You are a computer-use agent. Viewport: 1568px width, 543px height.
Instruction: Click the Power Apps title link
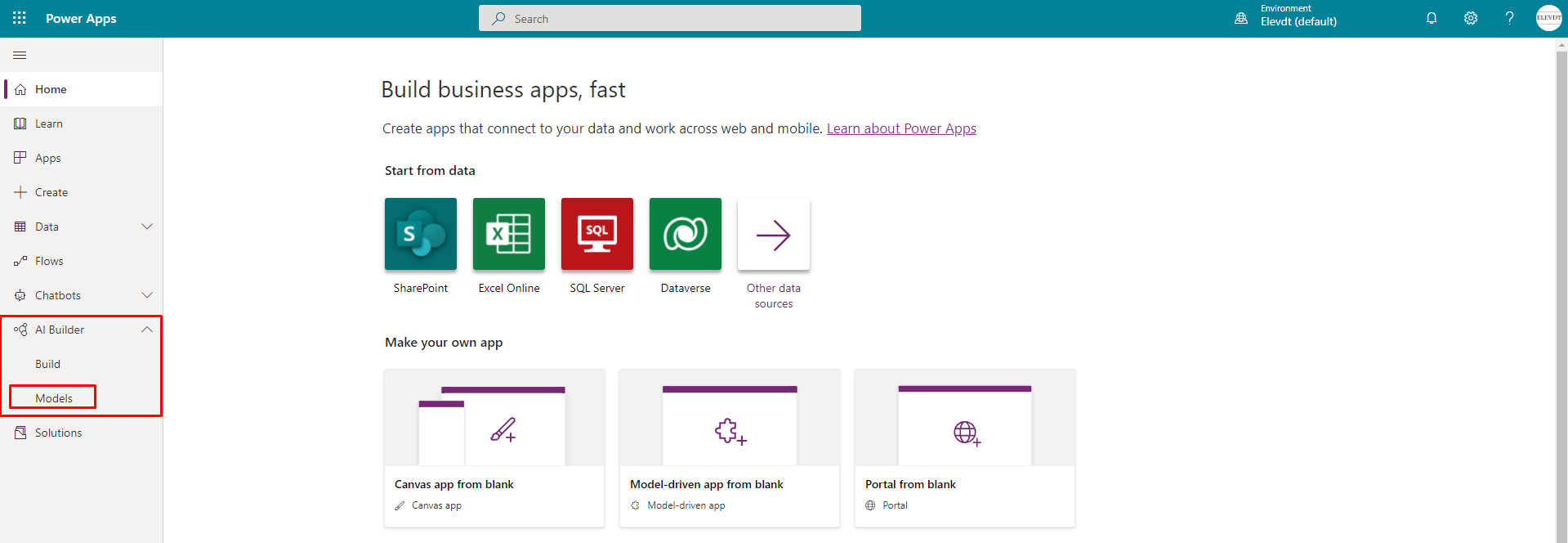coord(81,18)
